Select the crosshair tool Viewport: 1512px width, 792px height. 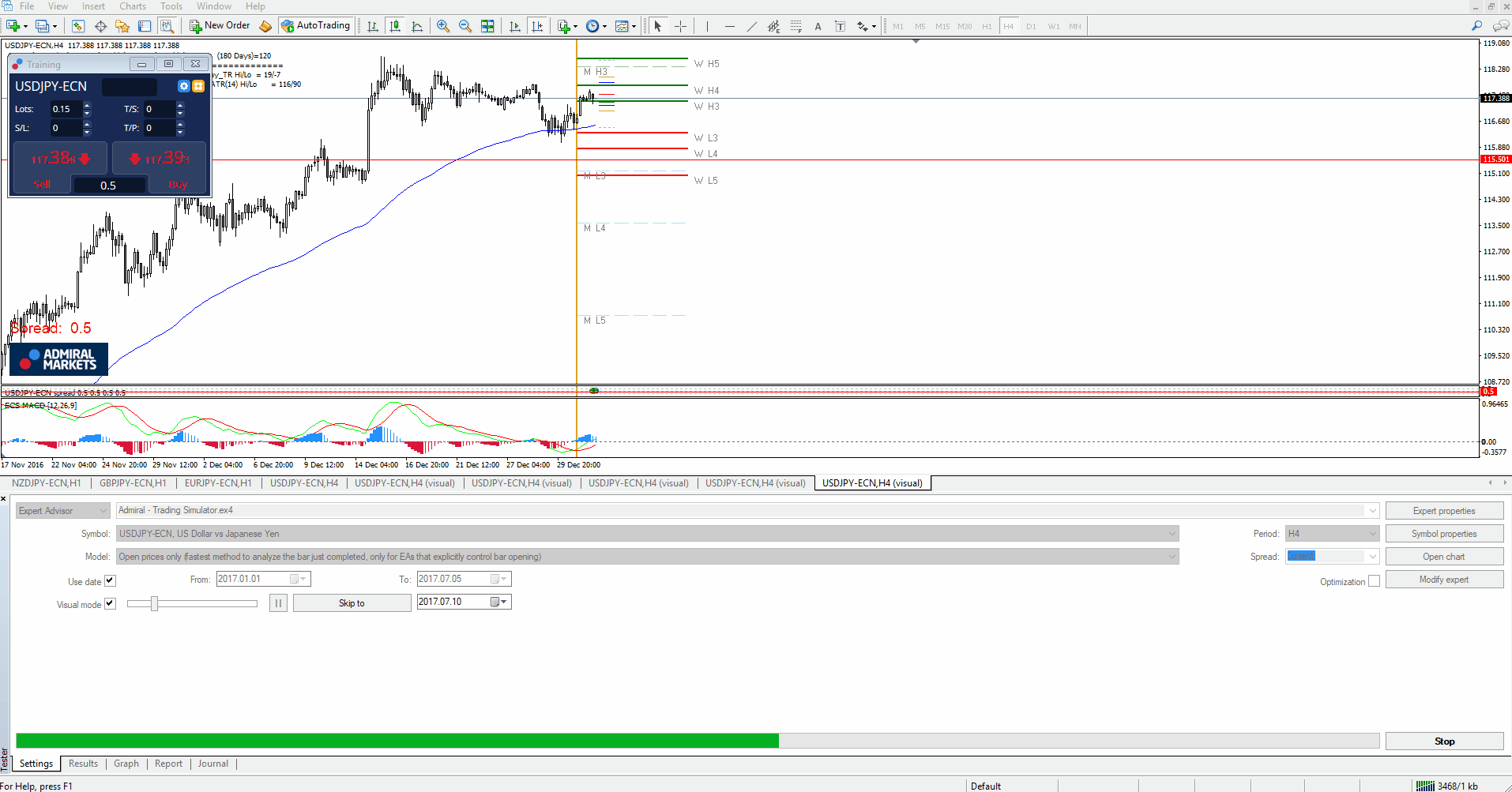pos(680,26)
